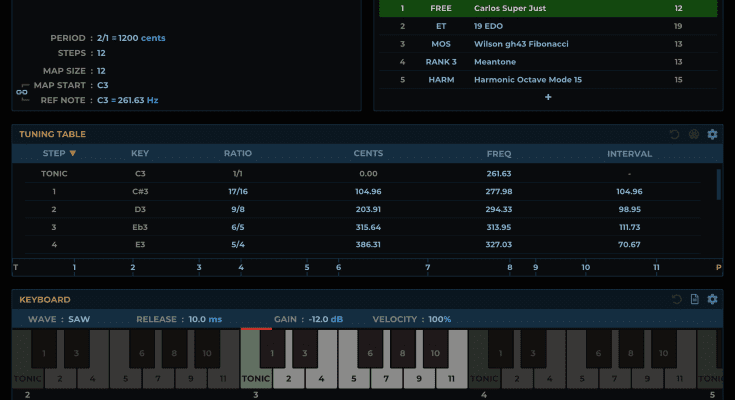Click the Period 2/1 value field
The height and width of the screenshot is (400, 735).
[103, 38]
